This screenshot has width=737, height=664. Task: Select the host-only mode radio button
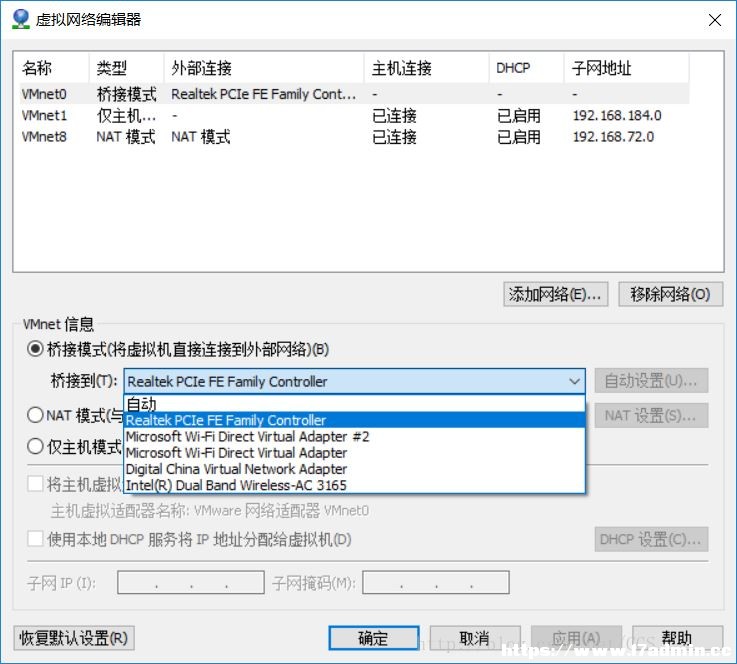click(35, 446)
